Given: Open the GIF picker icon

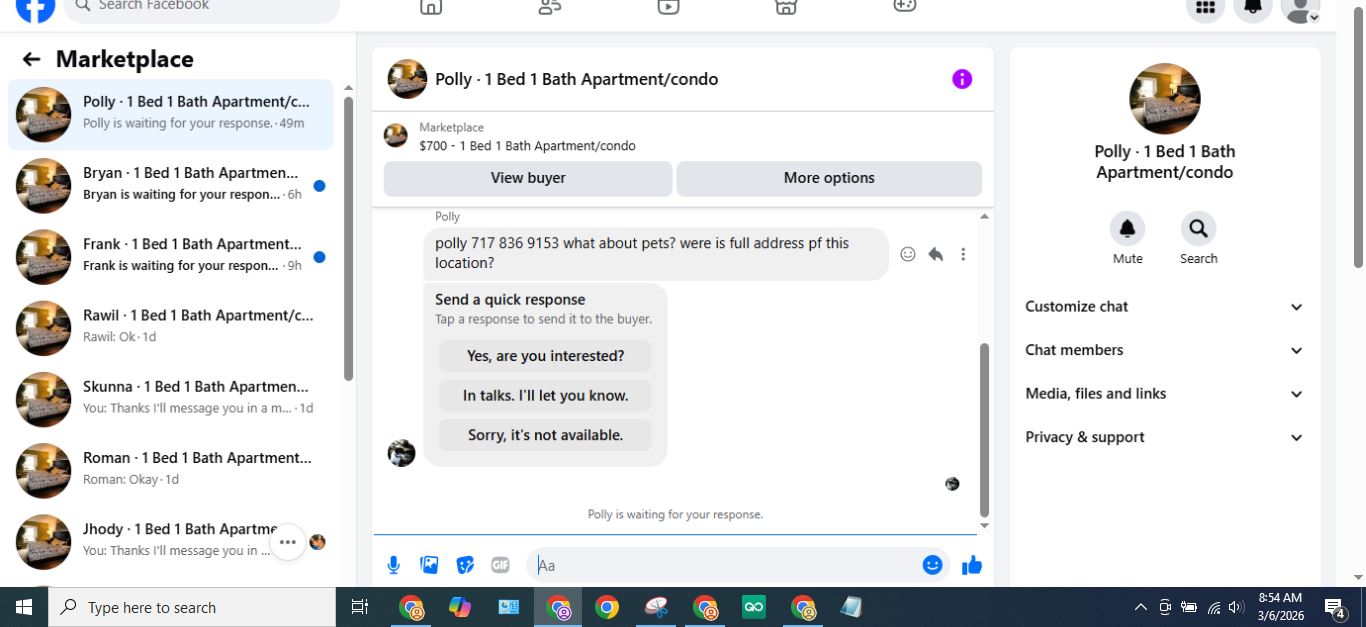Looking at the screenshot, I should (x=501, y=565).
